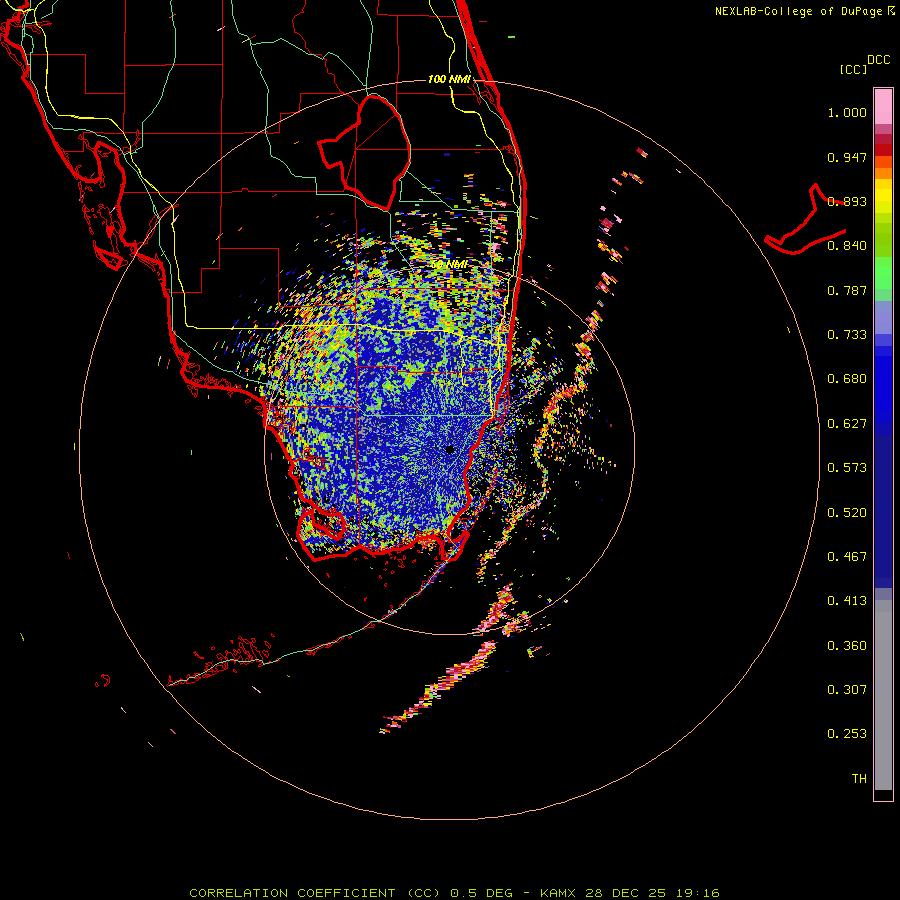Click the CORRELATION COEFFICIENT (CC) caption text
900x900 pixels.
[x=315, y=893]
